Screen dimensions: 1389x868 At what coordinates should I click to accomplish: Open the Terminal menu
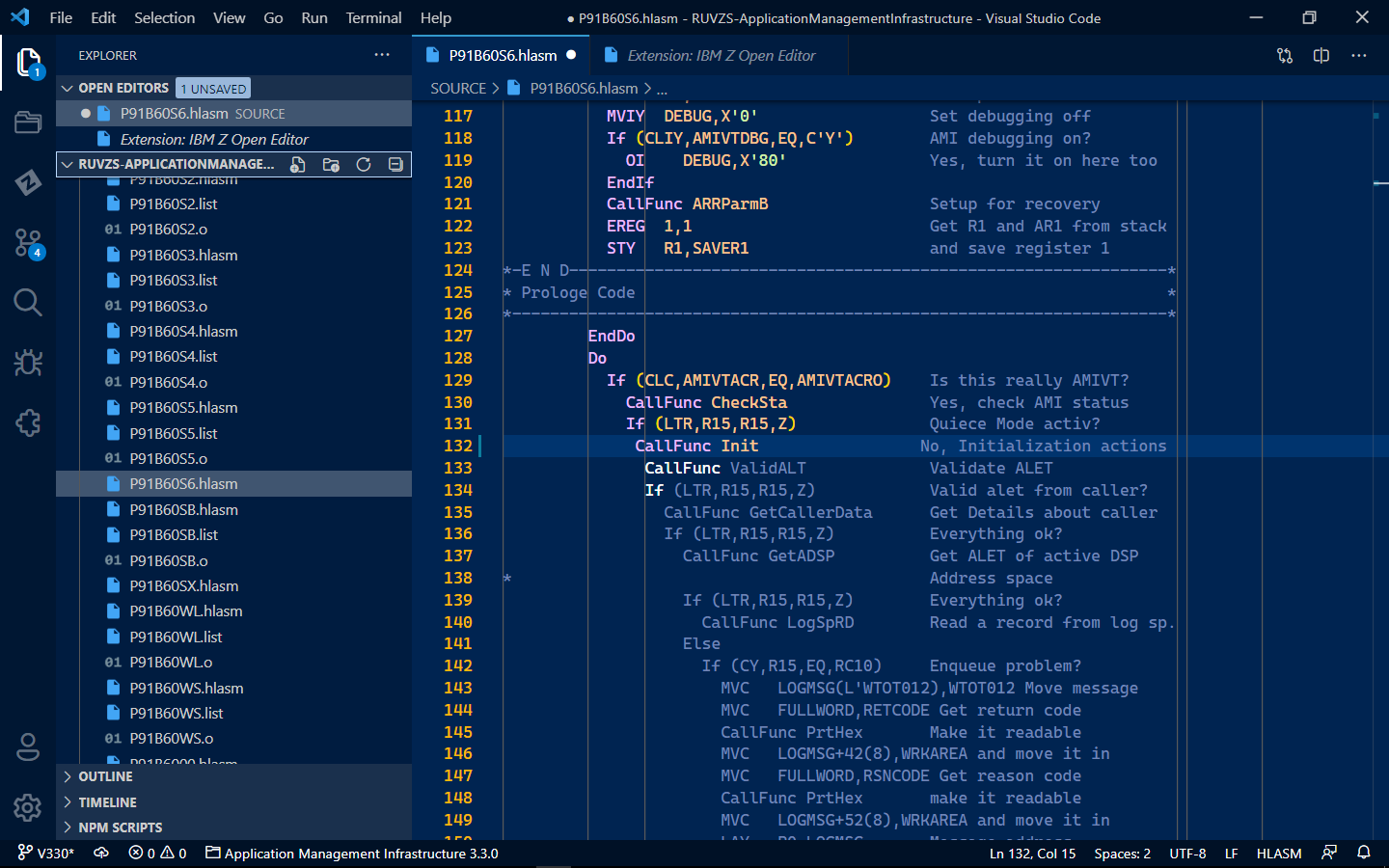pyautogui.click(x=372, y=17)
